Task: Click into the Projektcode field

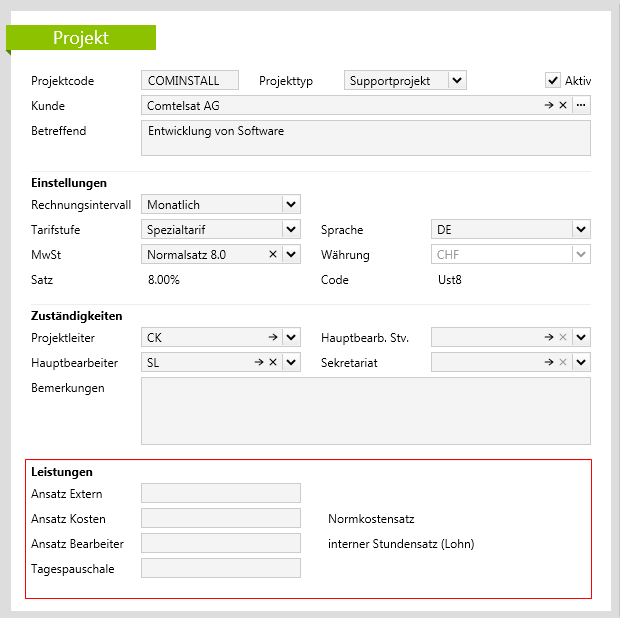Action: 190,81
